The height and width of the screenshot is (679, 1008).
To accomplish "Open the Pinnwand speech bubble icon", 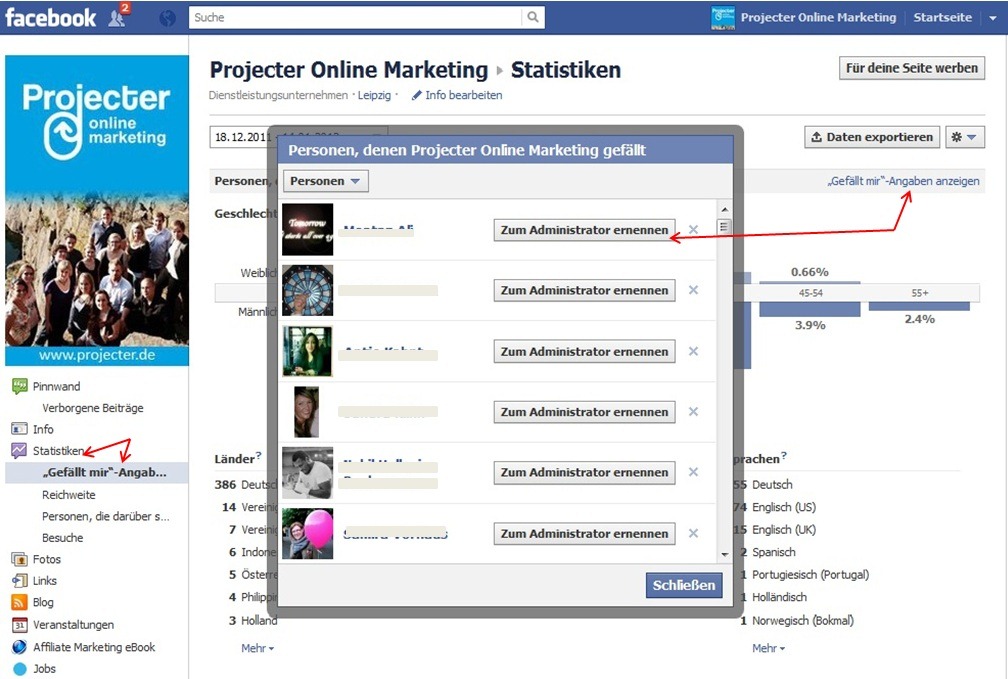I will 19,386.
